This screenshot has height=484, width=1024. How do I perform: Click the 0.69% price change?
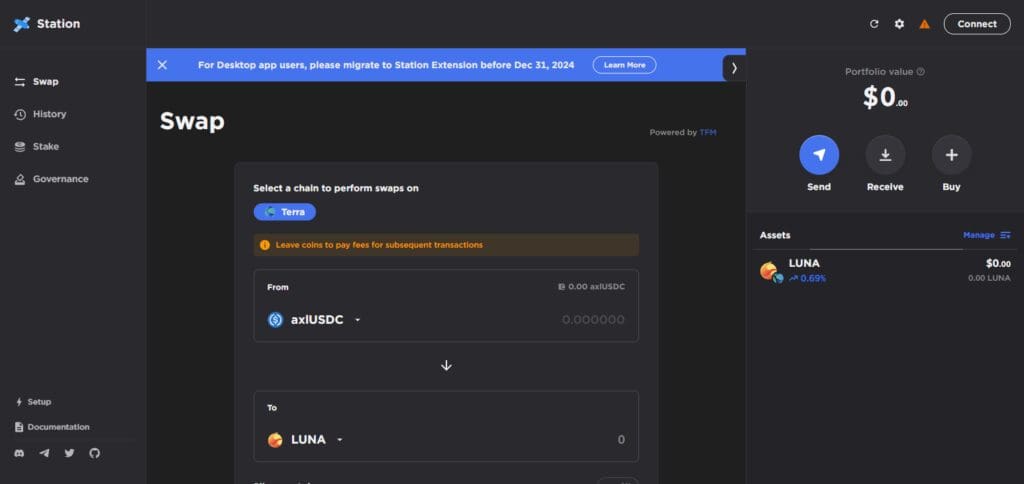coord(808,278)
